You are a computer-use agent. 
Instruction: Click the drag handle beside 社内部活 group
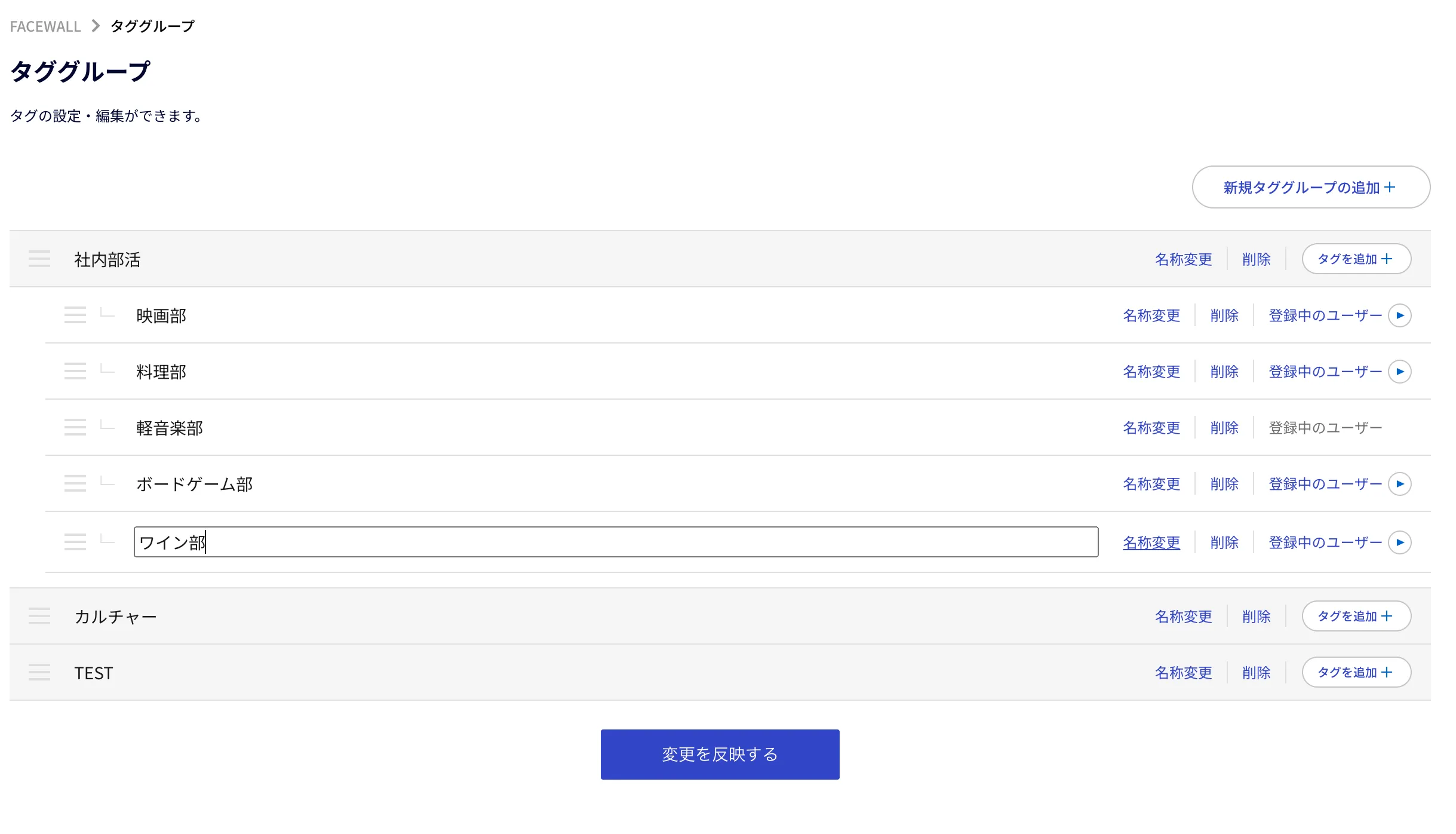[x=39, y=259]
